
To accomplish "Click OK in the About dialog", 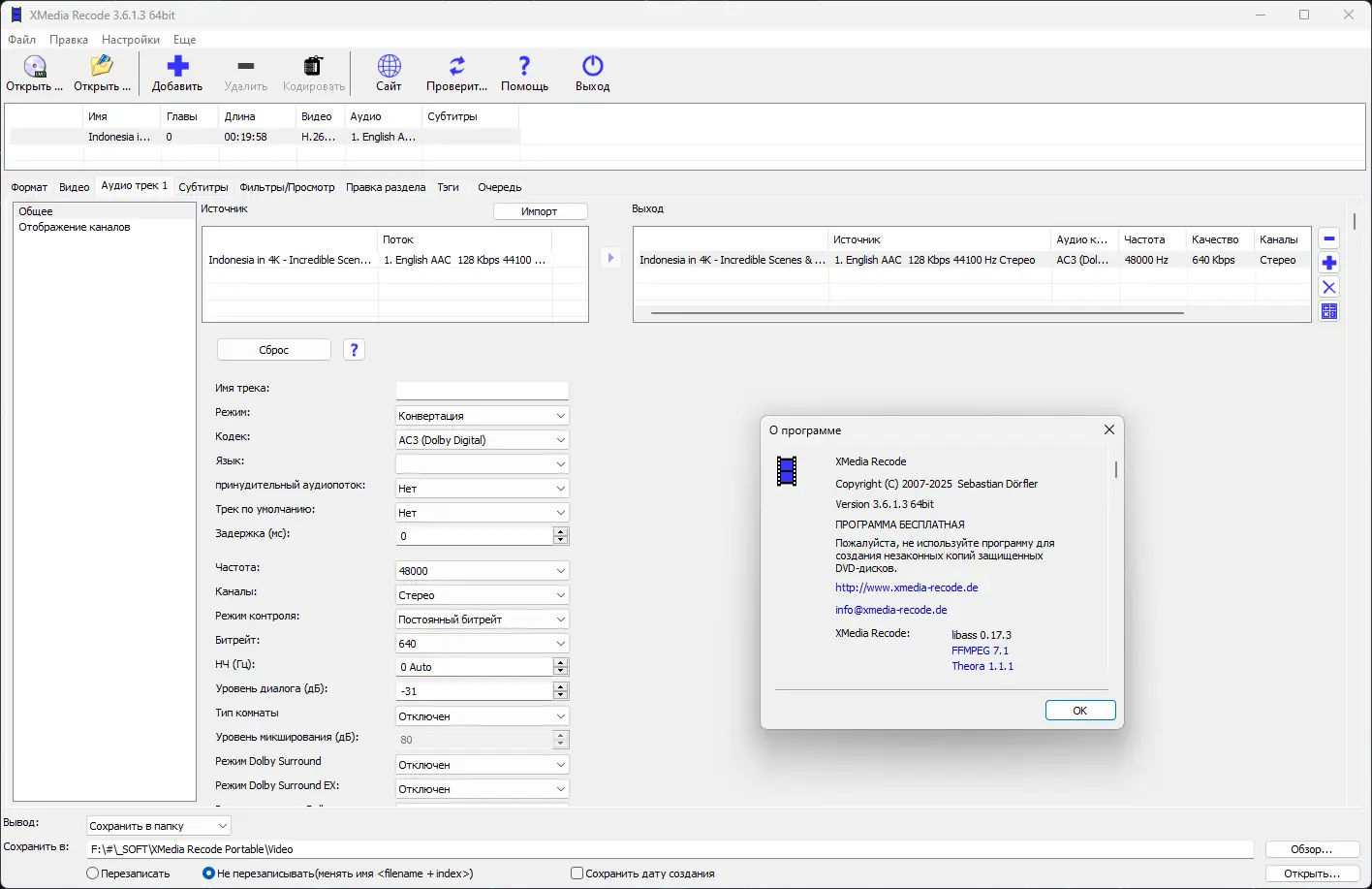I will tap(1080, 711).
